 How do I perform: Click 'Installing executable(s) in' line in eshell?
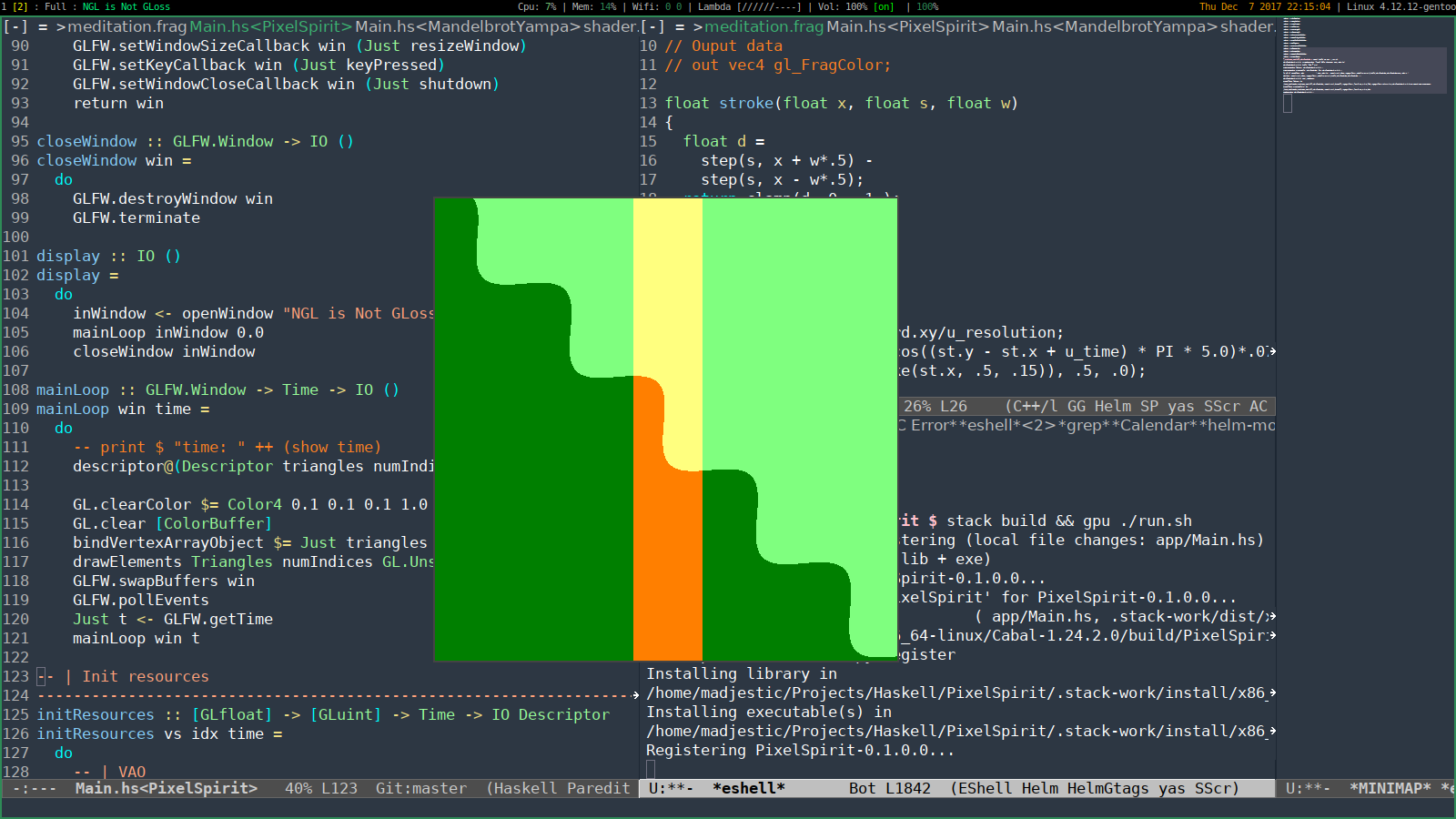tap(769, 712)
